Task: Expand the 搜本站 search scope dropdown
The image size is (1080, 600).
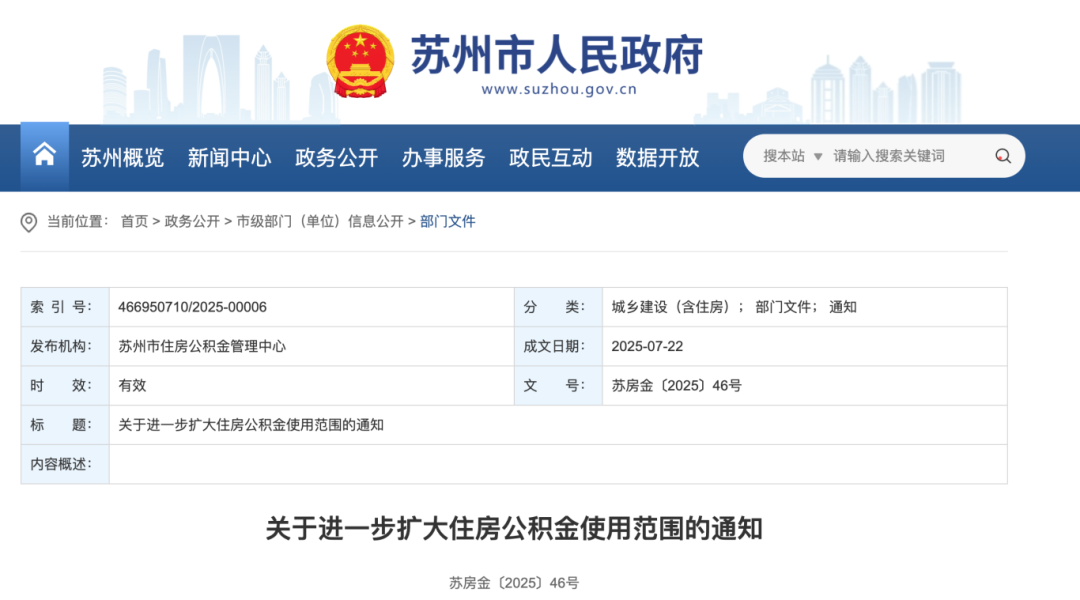Action: point(792,156)
